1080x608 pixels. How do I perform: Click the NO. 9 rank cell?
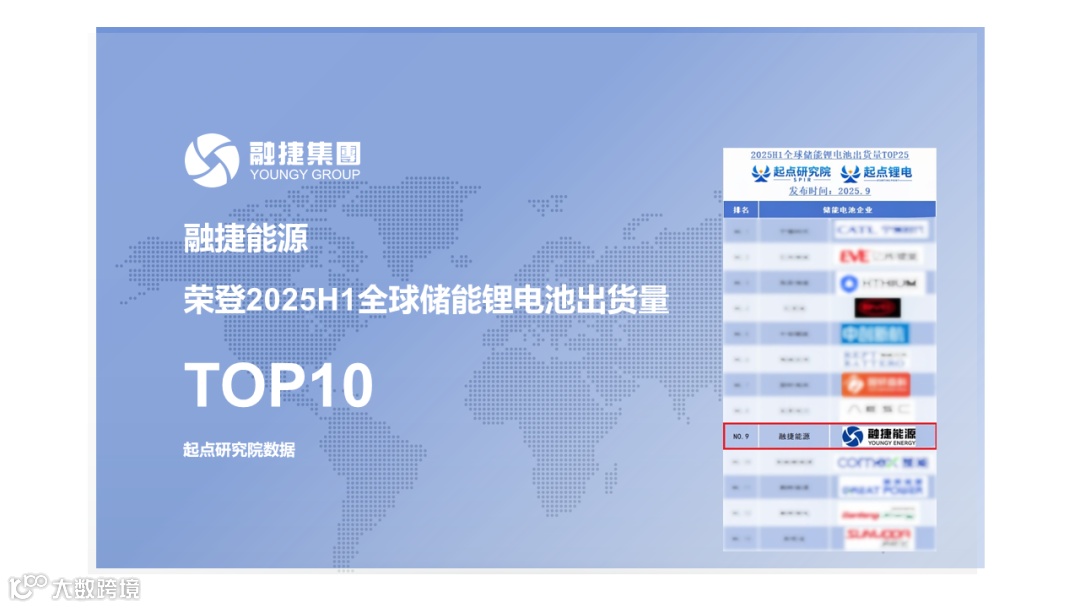click(741, 437)
